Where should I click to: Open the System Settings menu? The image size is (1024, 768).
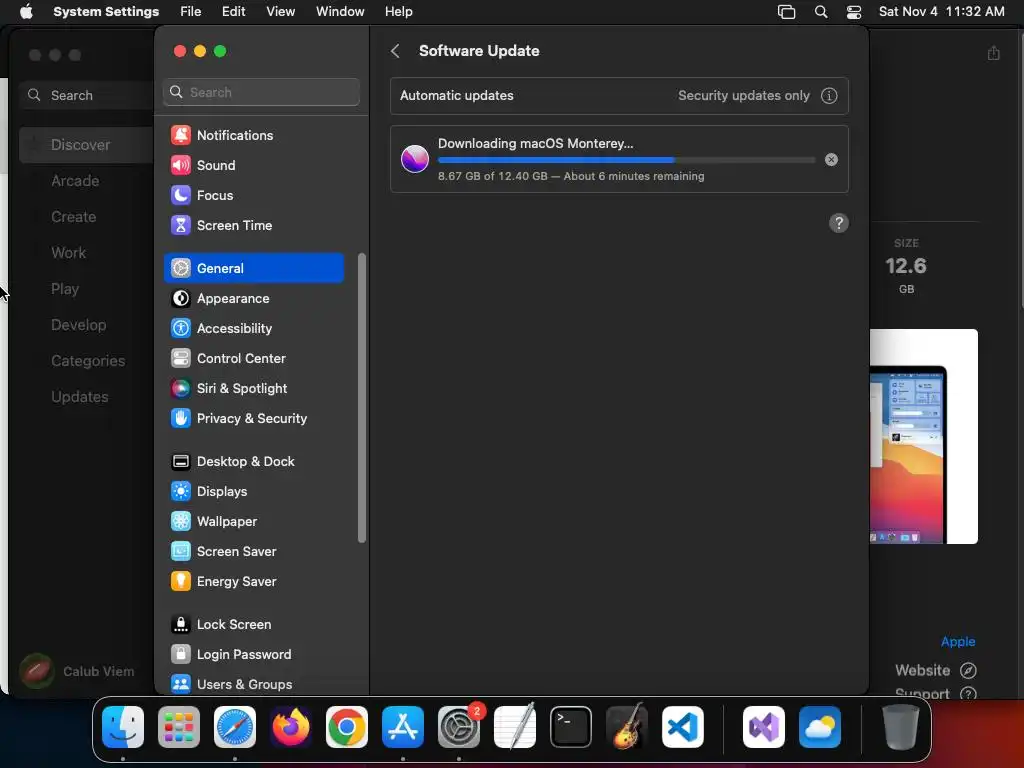tap(106, 12)
